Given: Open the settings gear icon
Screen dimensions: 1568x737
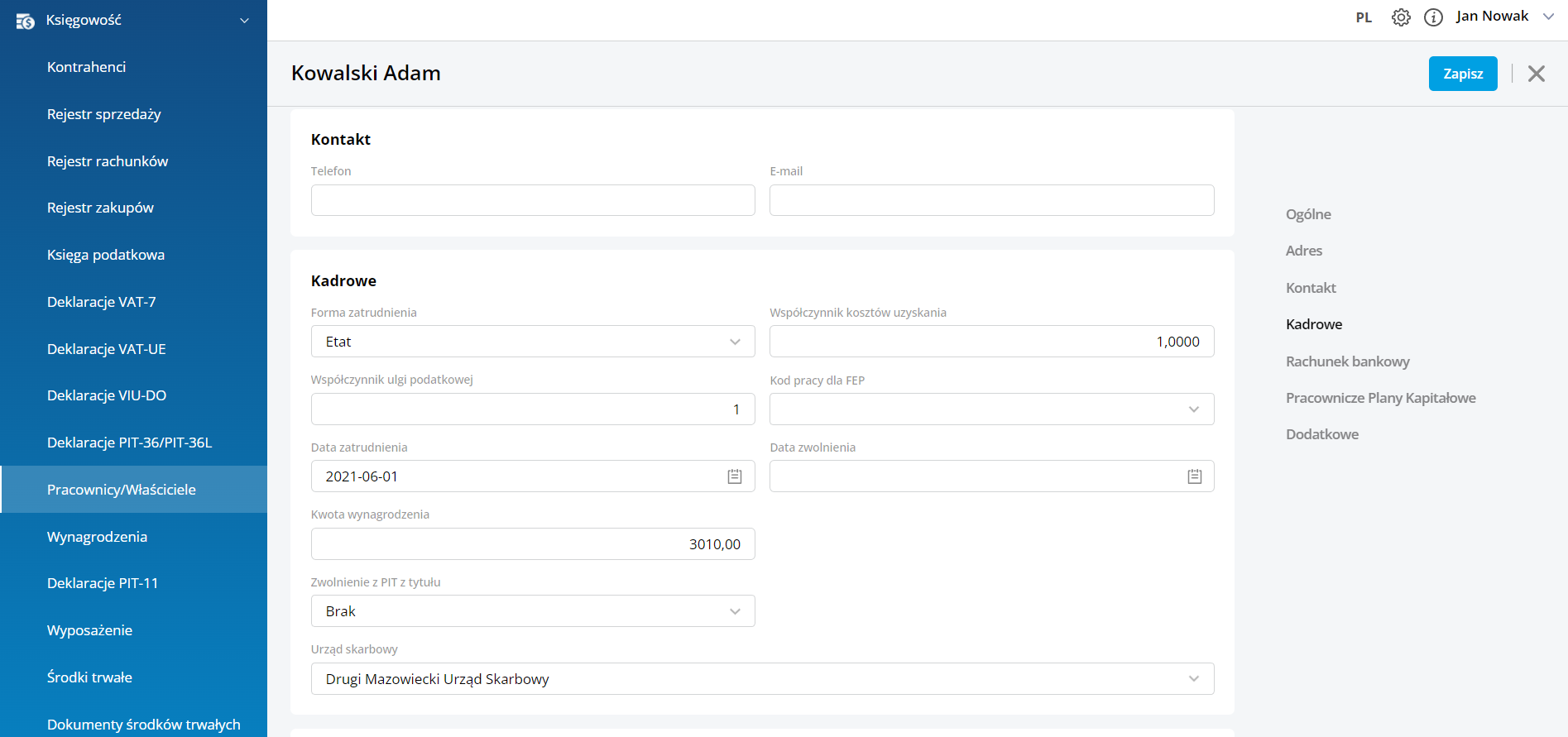Looking at the screenshot, I should coord(1400,17).
